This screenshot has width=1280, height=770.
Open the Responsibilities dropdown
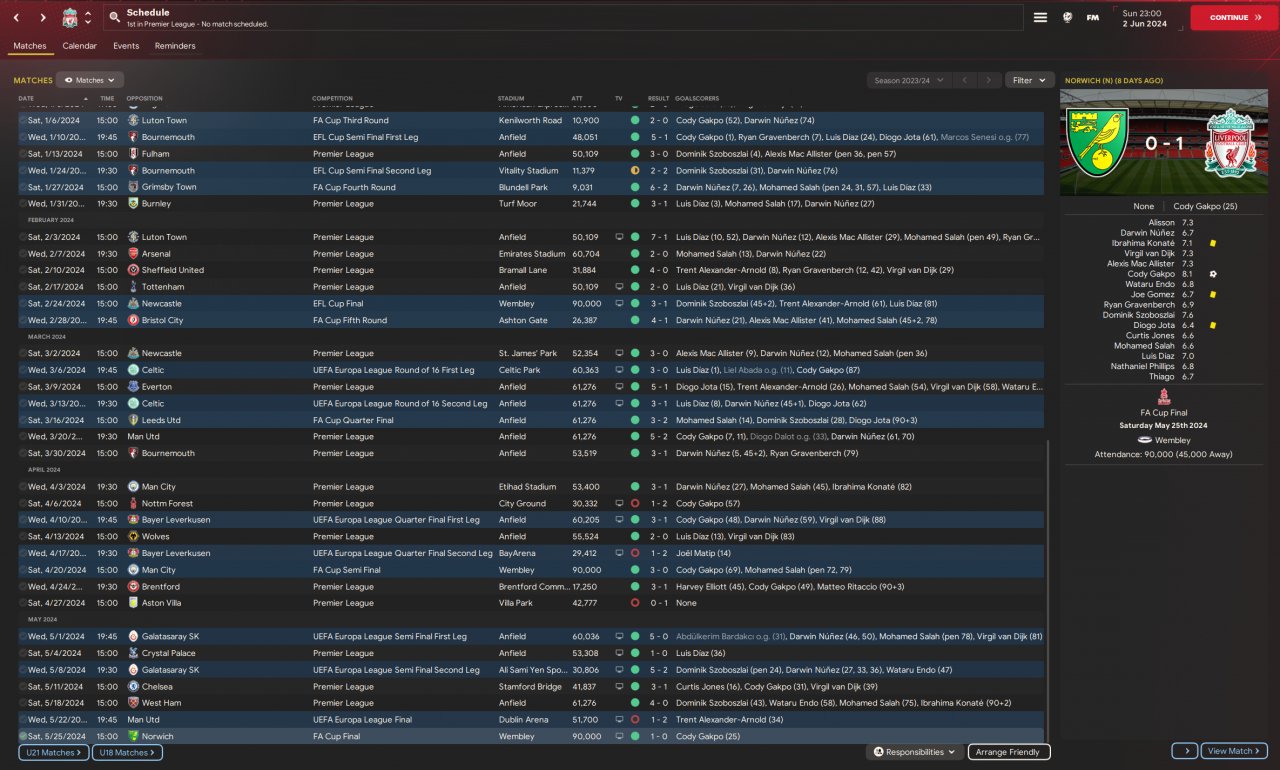pos(914,752)
